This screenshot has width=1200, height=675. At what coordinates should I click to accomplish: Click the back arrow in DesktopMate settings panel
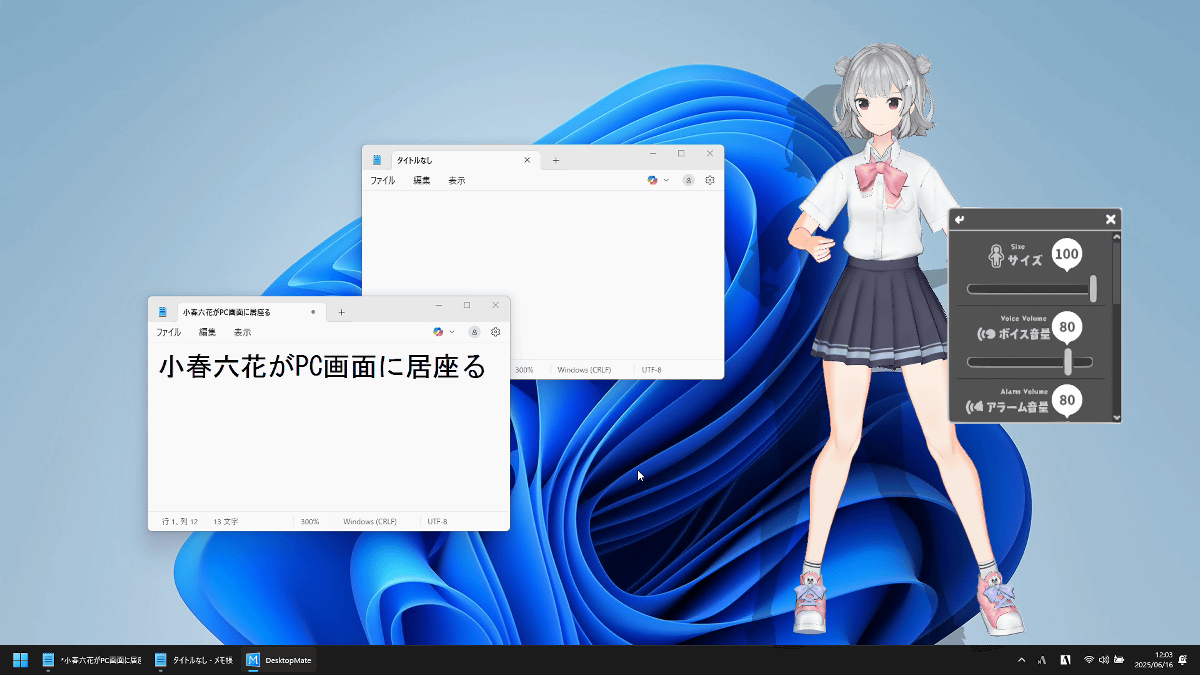coord(960,220)
